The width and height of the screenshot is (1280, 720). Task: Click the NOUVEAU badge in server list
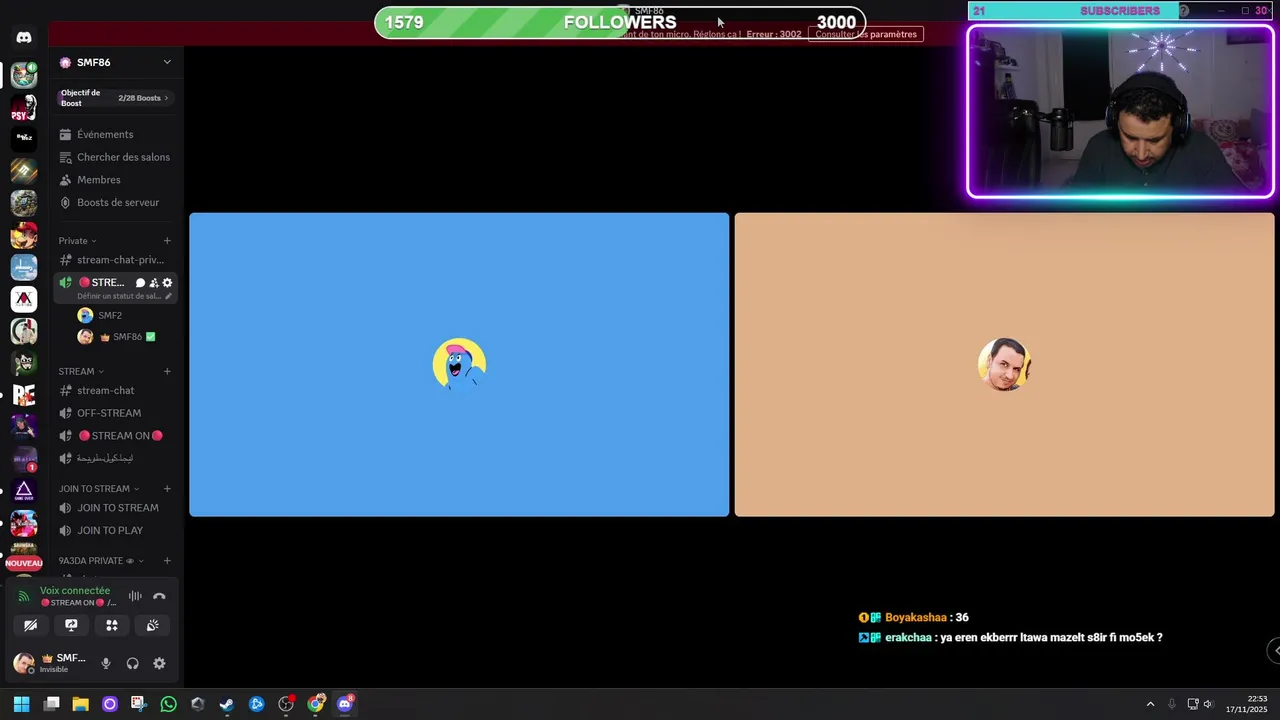coord(24,563)
